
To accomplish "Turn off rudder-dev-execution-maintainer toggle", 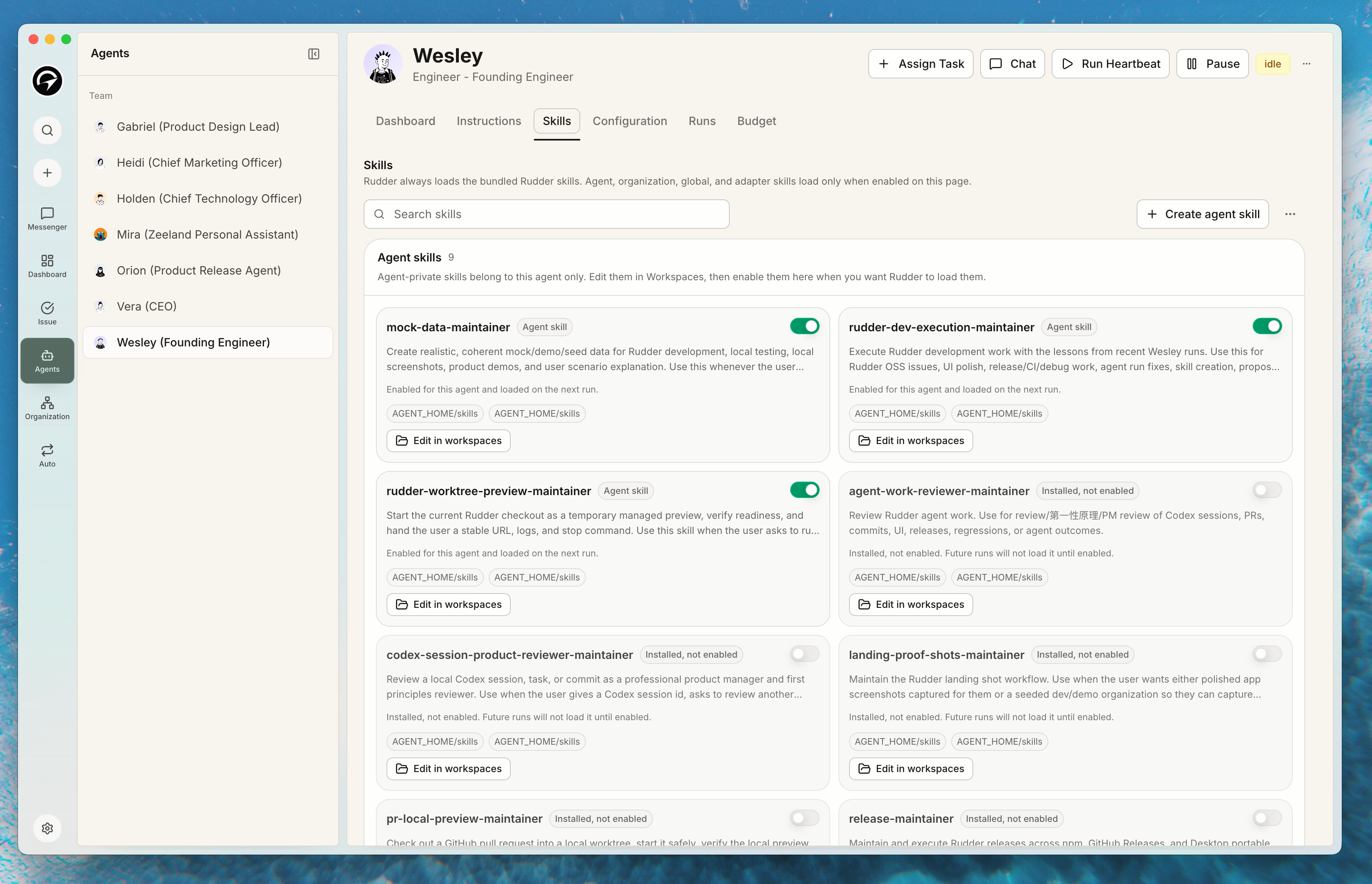I will coord(1267,326).
